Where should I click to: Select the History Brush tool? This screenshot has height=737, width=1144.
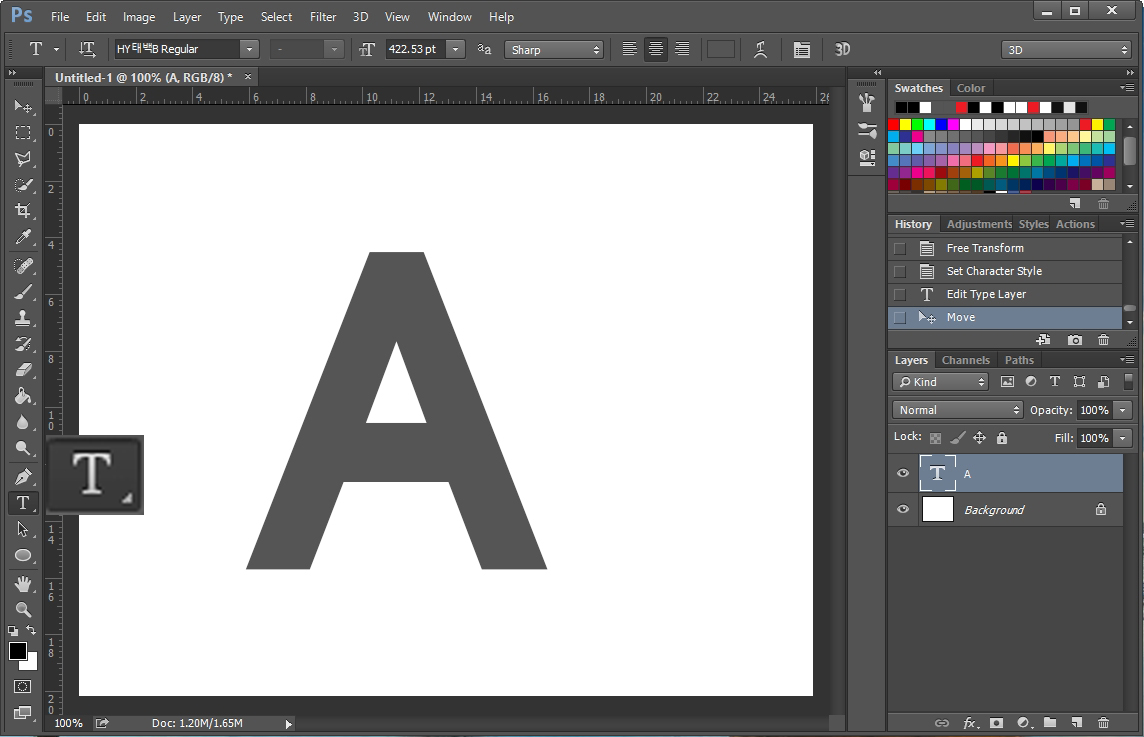click(x=23, y=344)
